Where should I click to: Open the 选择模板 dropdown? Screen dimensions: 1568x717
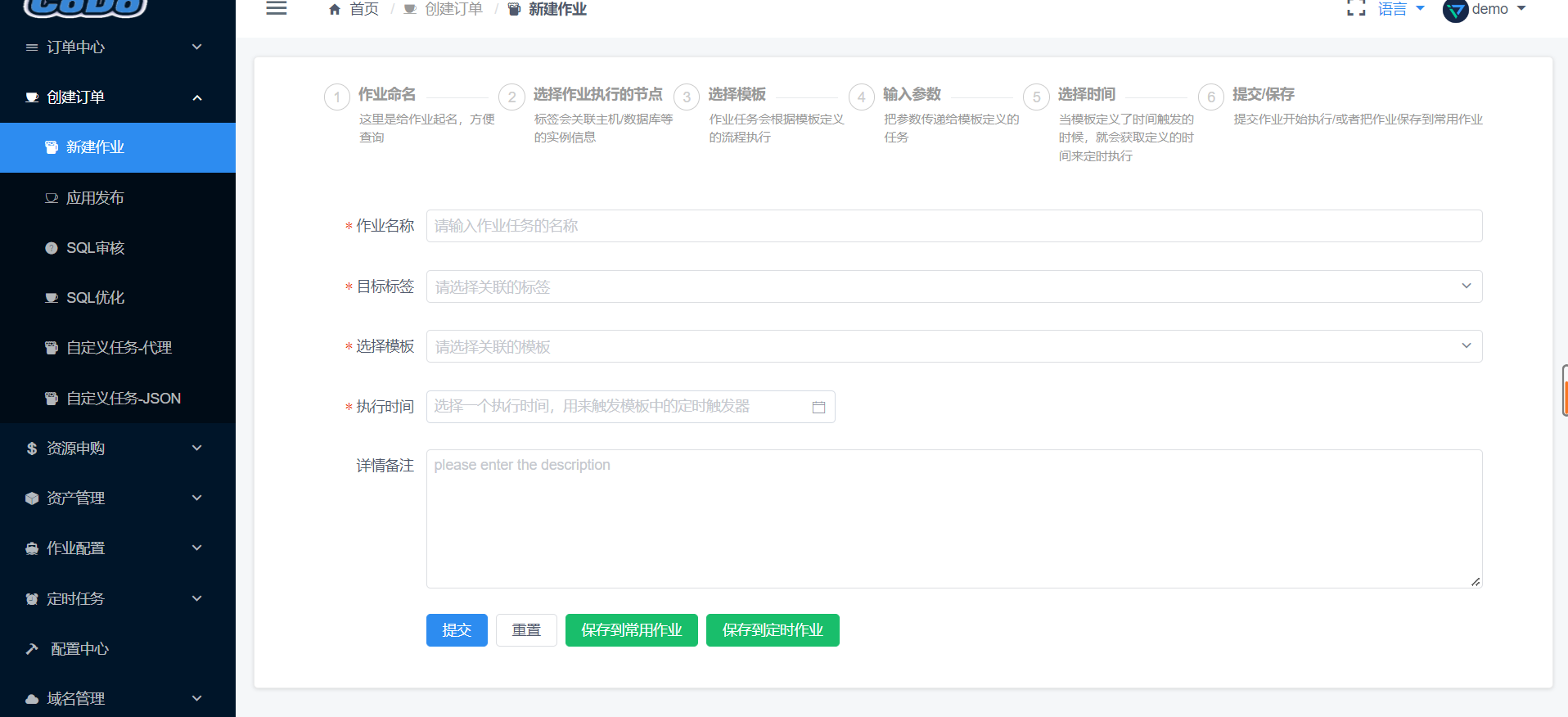click(954, 346)
